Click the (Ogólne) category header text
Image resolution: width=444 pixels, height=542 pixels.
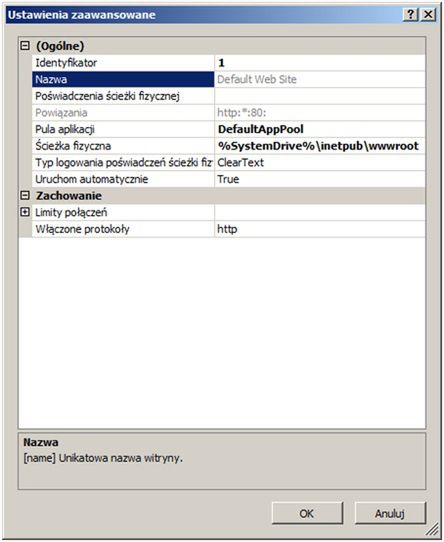[60, 46]
